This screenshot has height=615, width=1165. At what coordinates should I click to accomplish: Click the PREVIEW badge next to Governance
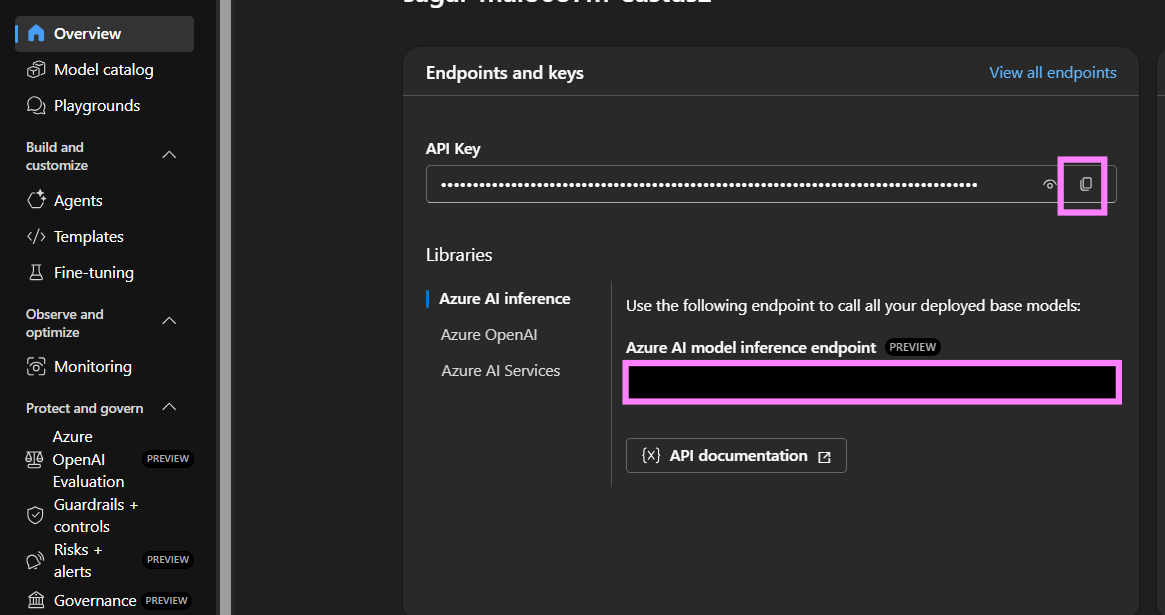coord(166,600)
